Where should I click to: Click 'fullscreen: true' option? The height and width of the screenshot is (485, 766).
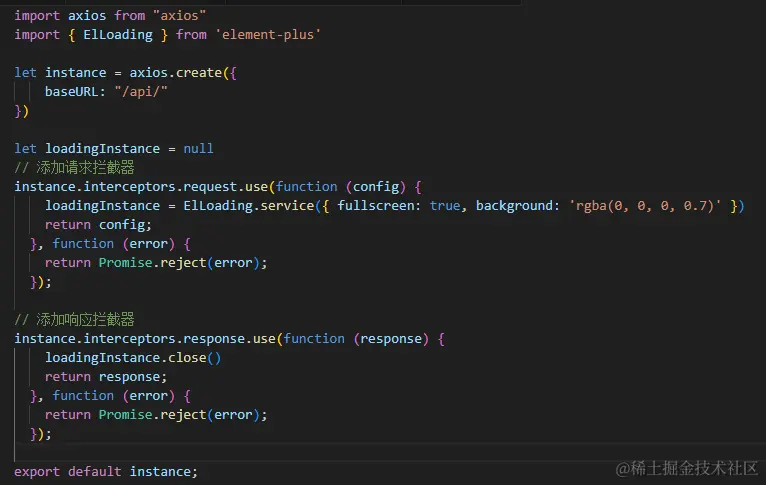tap(399, 206)
